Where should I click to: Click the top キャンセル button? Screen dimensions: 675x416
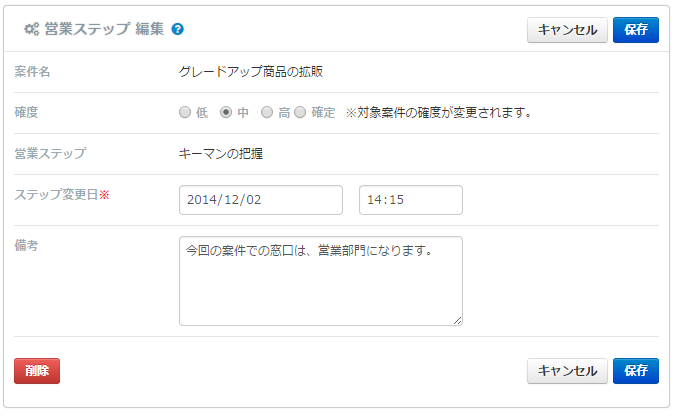click(x=567, y=30)
